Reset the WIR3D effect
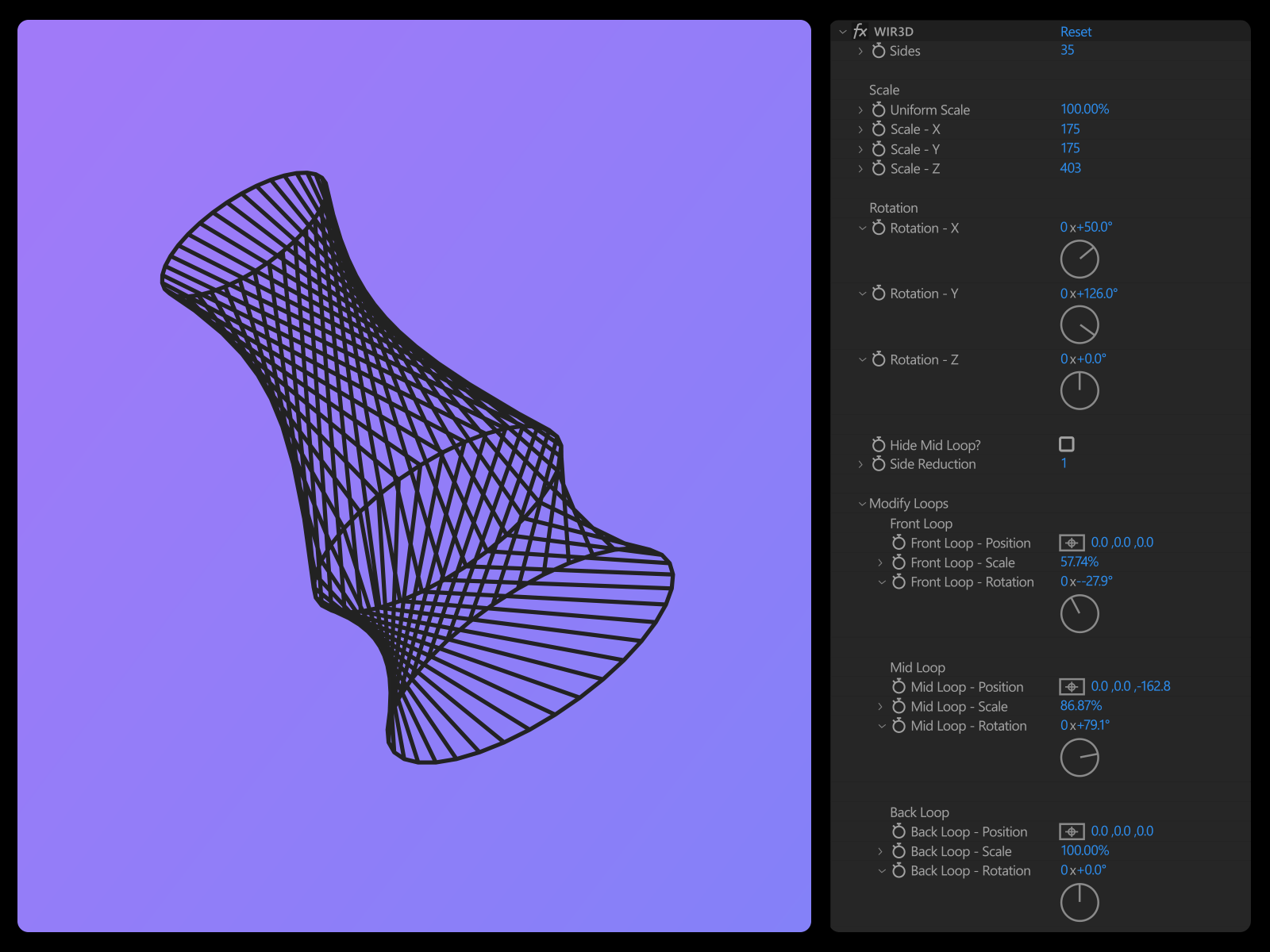This screenshot has width=1270, height=952. [1076, 32]
